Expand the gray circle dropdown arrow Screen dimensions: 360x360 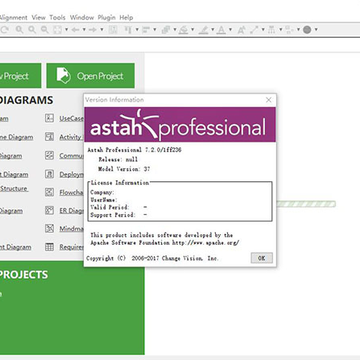[x=316, y=30]
